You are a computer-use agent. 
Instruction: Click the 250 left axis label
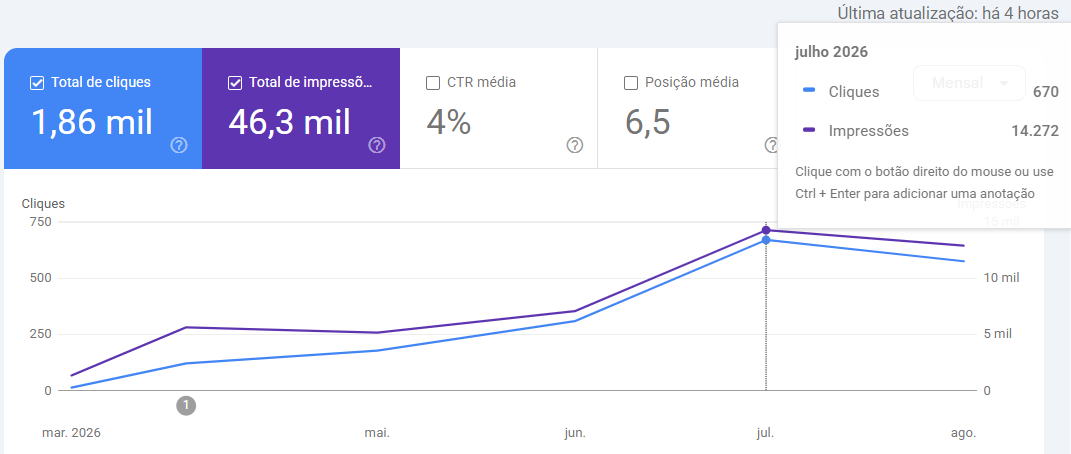point(38,334)
